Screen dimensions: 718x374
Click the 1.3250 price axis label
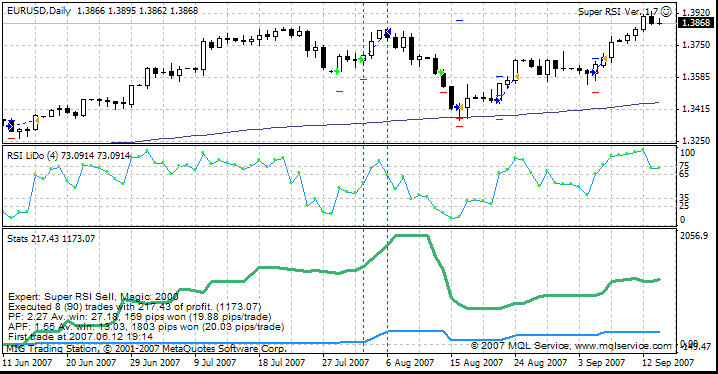click(696, 141)
